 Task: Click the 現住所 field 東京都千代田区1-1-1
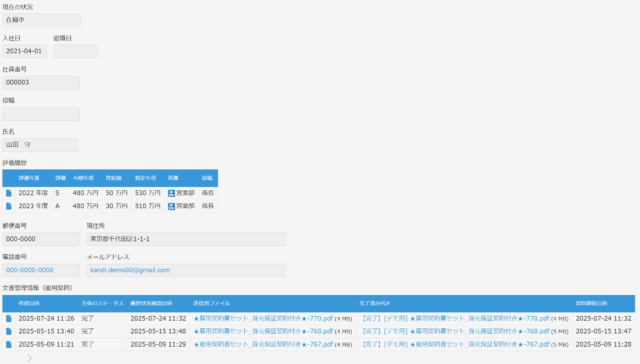pos(186,239)
